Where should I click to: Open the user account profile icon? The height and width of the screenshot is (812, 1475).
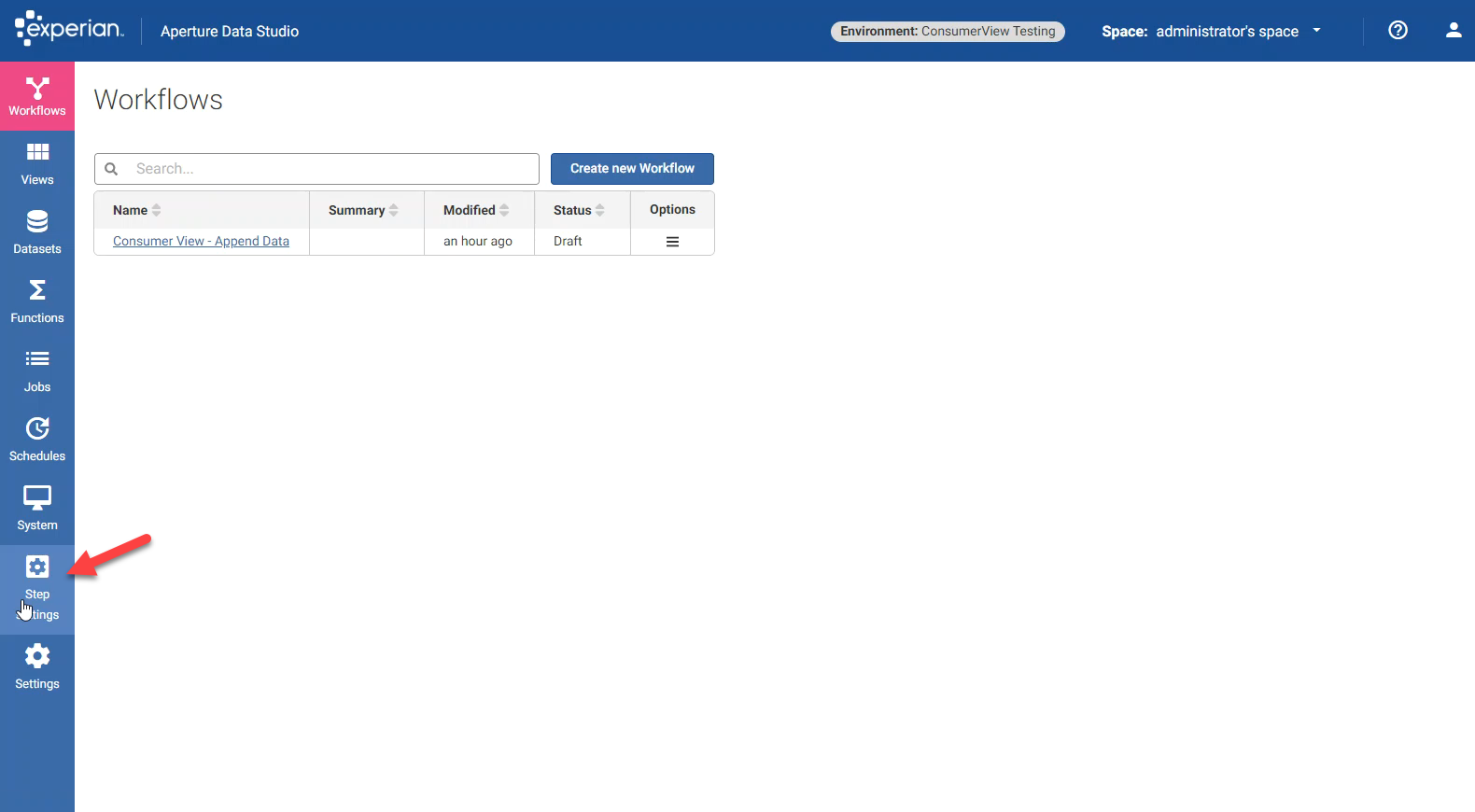tap(1454, 30)
